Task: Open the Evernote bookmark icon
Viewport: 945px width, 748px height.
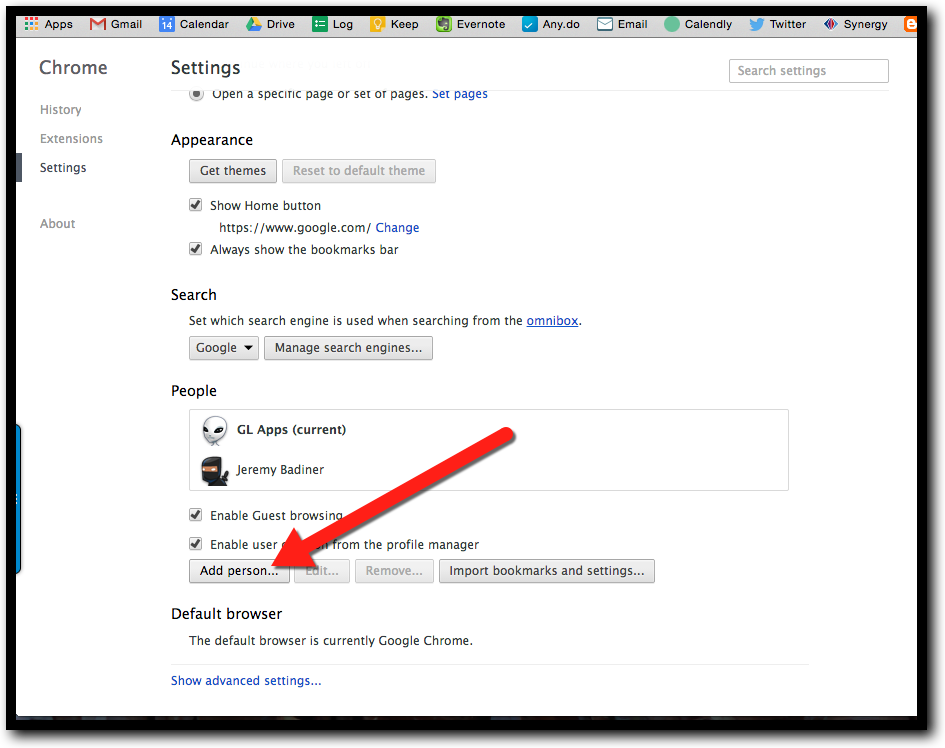Action: (444, 24)
